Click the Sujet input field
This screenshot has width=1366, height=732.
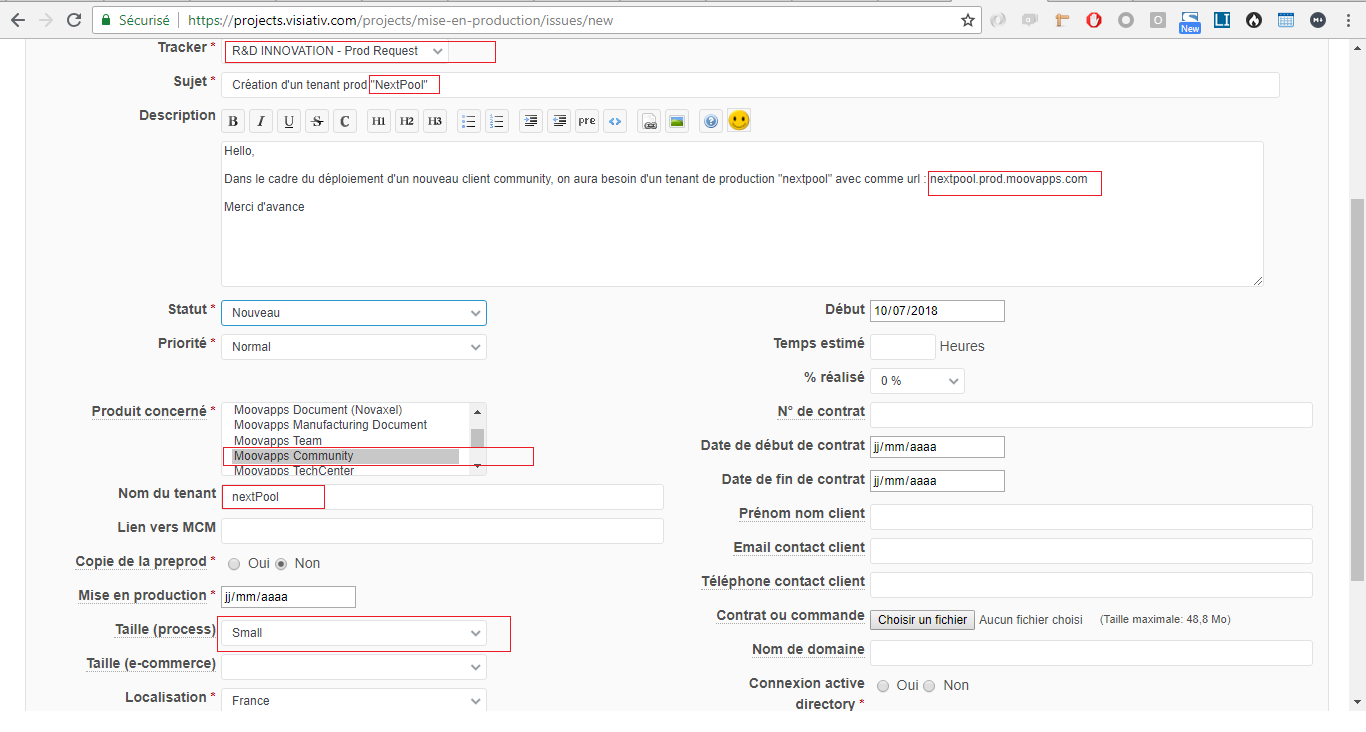[750, 85]
